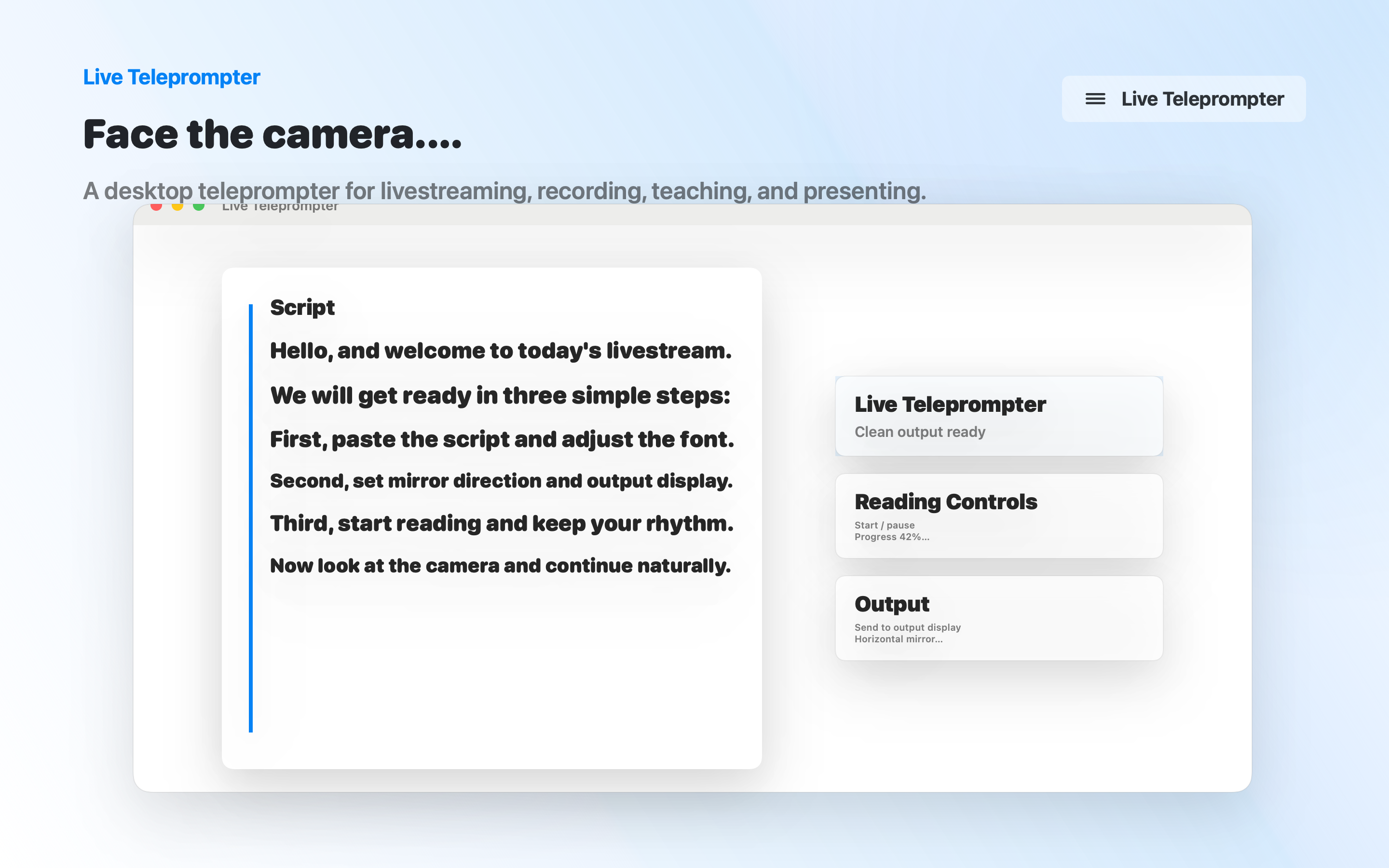Open the Output card
The image size is (1389, 868).
pos(999,618)
